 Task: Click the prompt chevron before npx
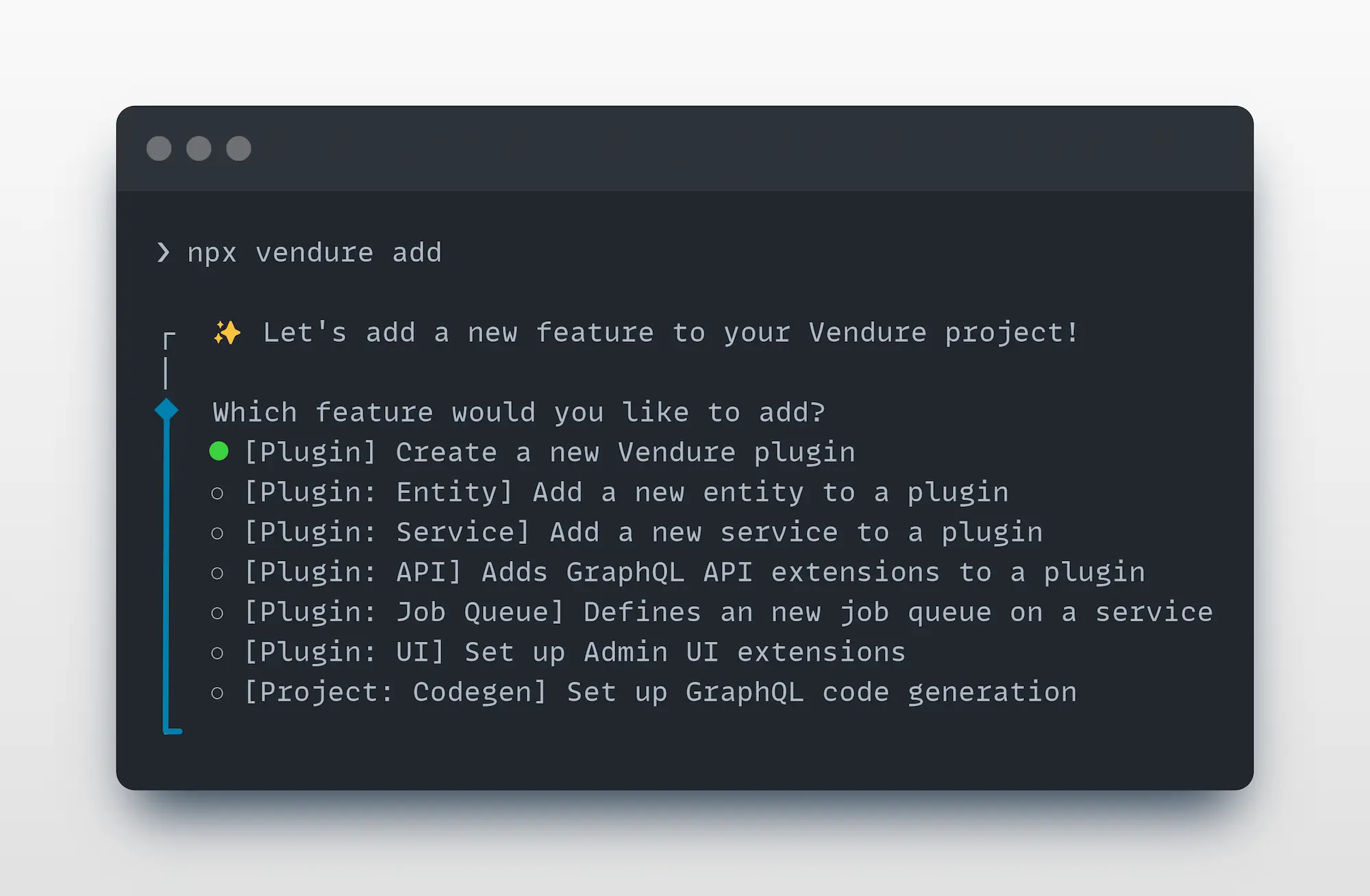(163, 253)
